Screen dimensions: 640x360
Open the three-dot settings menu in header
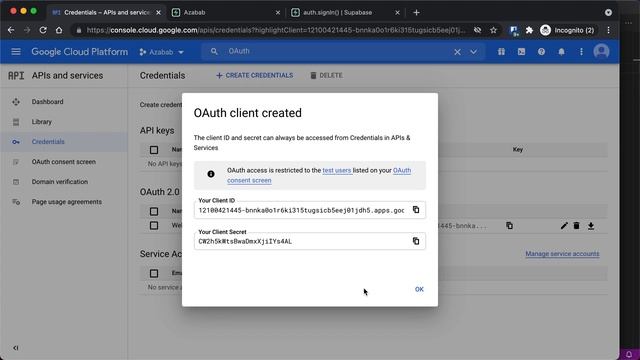581,52
